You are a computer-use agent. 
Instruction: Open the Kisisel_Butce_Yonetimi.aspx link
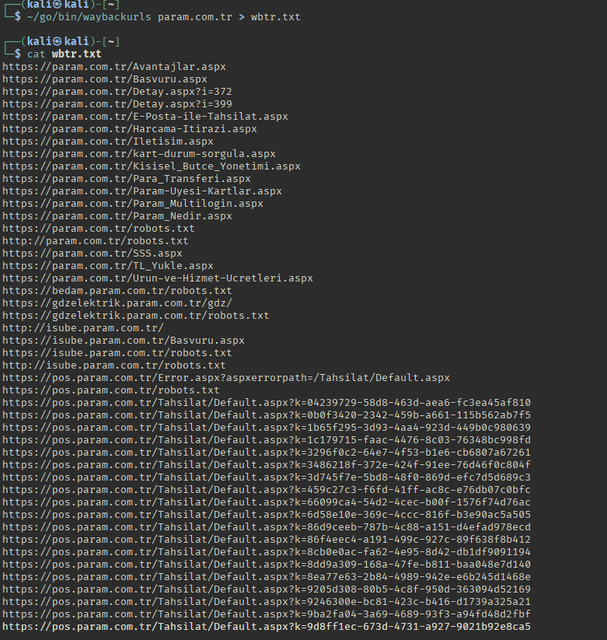click(151, 166)
